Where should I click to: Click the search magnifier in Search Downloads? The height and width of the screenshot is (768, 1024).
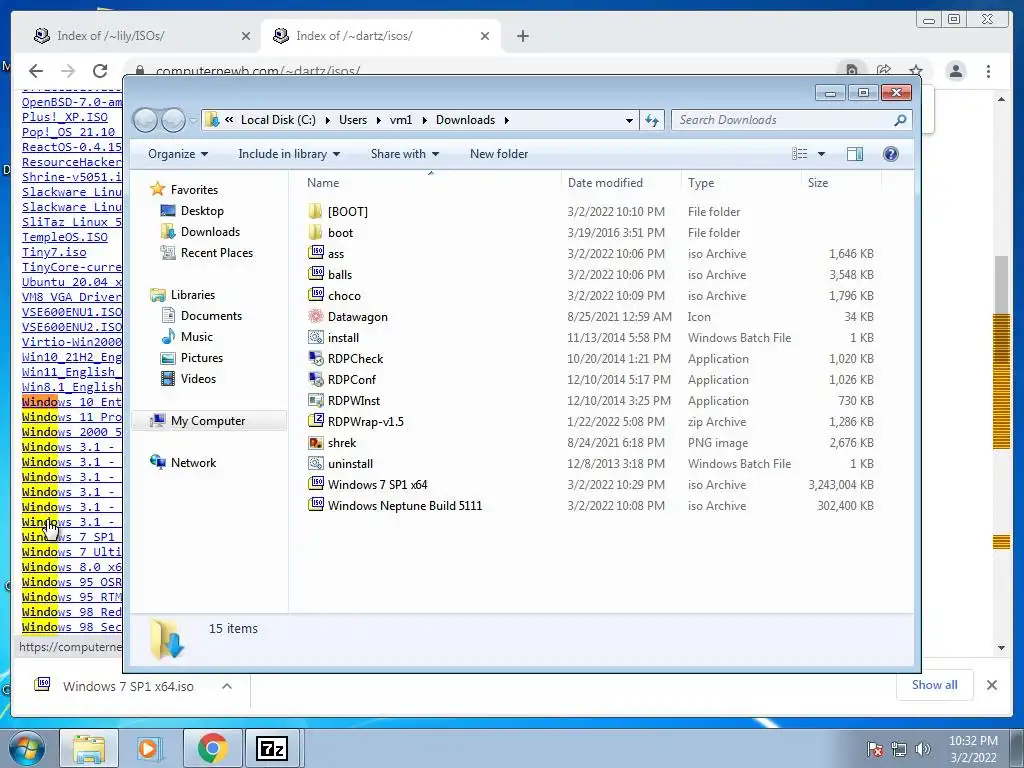(900, 120)
